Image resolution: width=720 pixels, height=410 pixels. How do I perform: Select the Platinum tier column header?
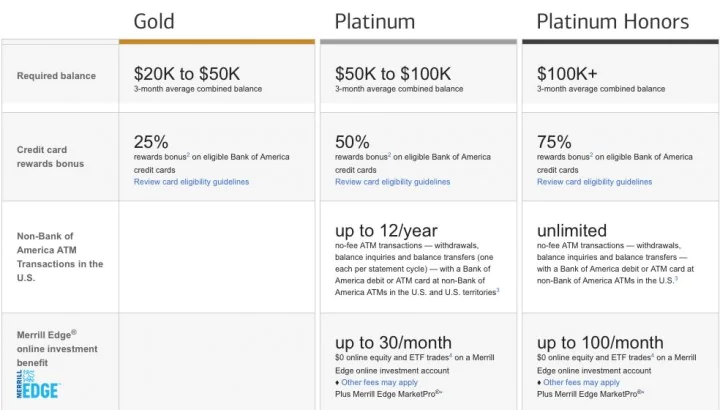[375, 21]
